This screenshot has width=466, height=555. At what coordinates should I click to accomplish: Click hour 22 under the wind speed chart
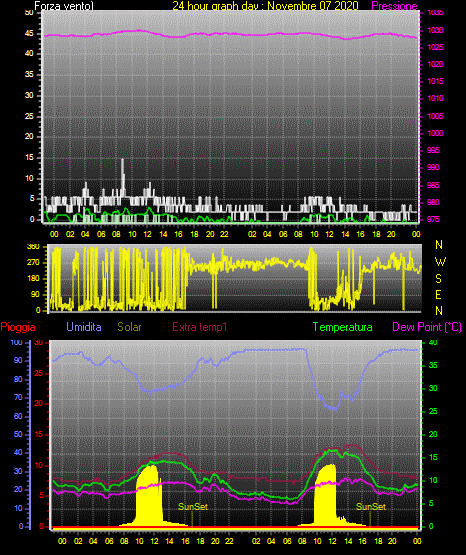click(x=224, y=234)
